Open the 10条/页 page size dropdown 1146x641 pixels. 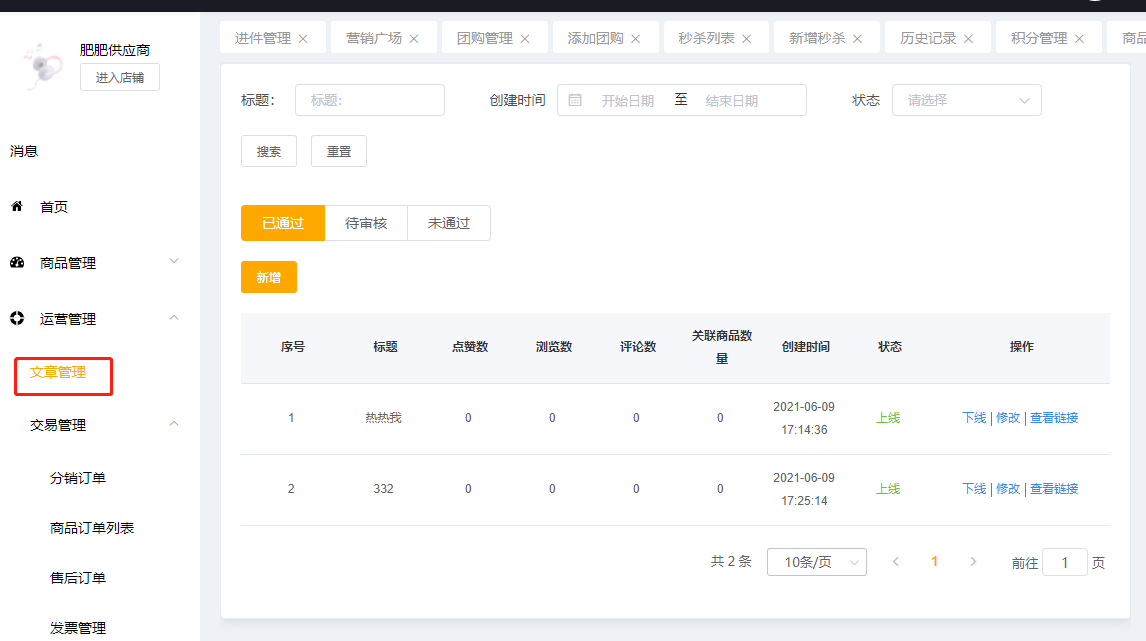pyautogui.click(x=816, y=562)
